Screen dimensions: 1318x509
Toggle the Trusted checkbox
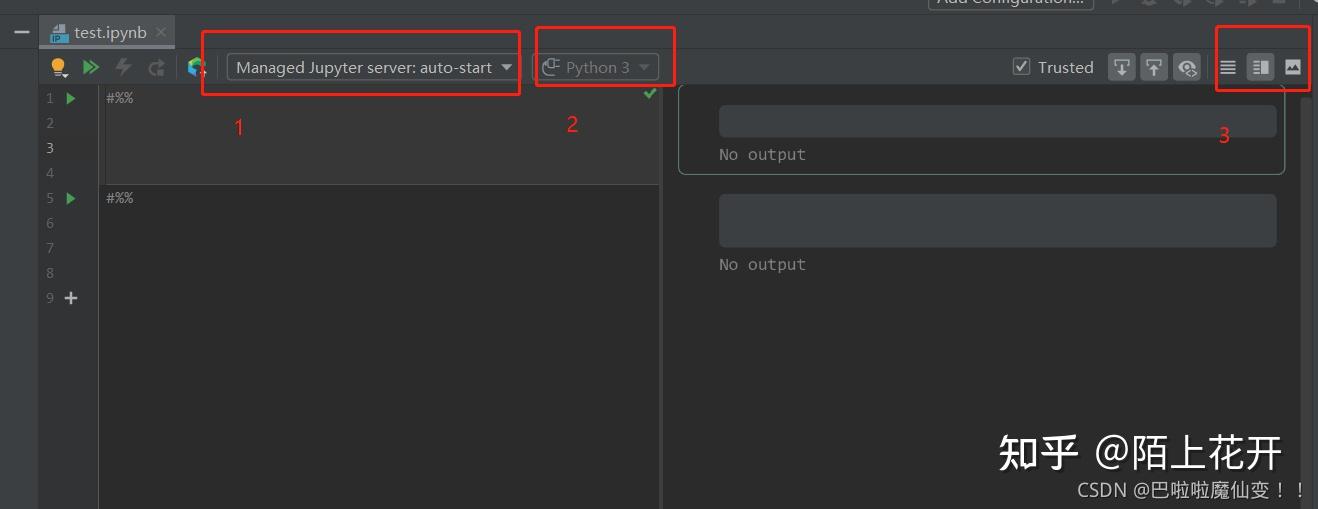pos(1021,67)
